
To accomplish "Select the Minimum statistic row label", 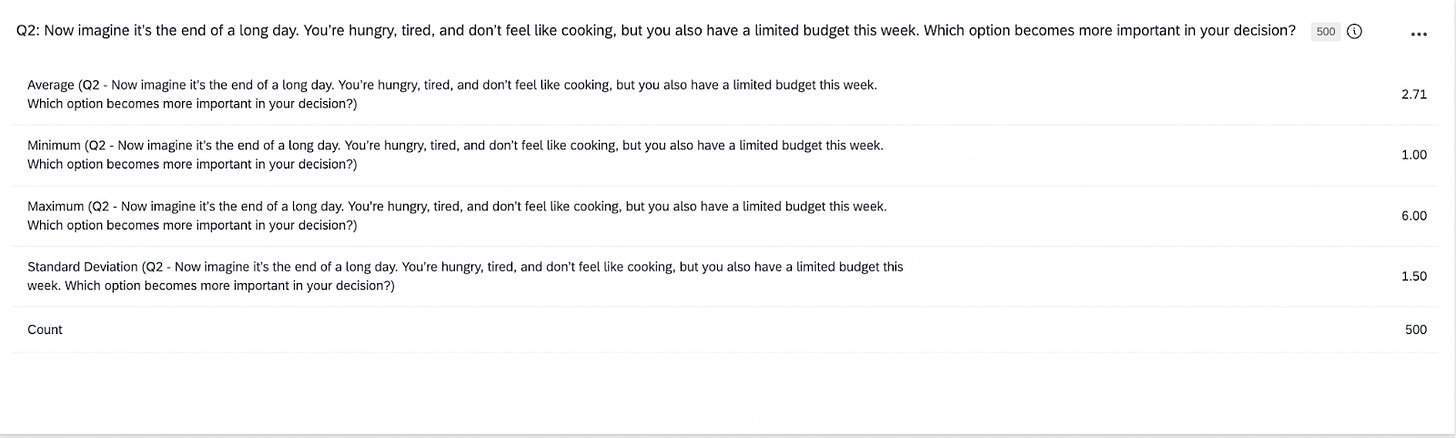I will coord(455,154).
